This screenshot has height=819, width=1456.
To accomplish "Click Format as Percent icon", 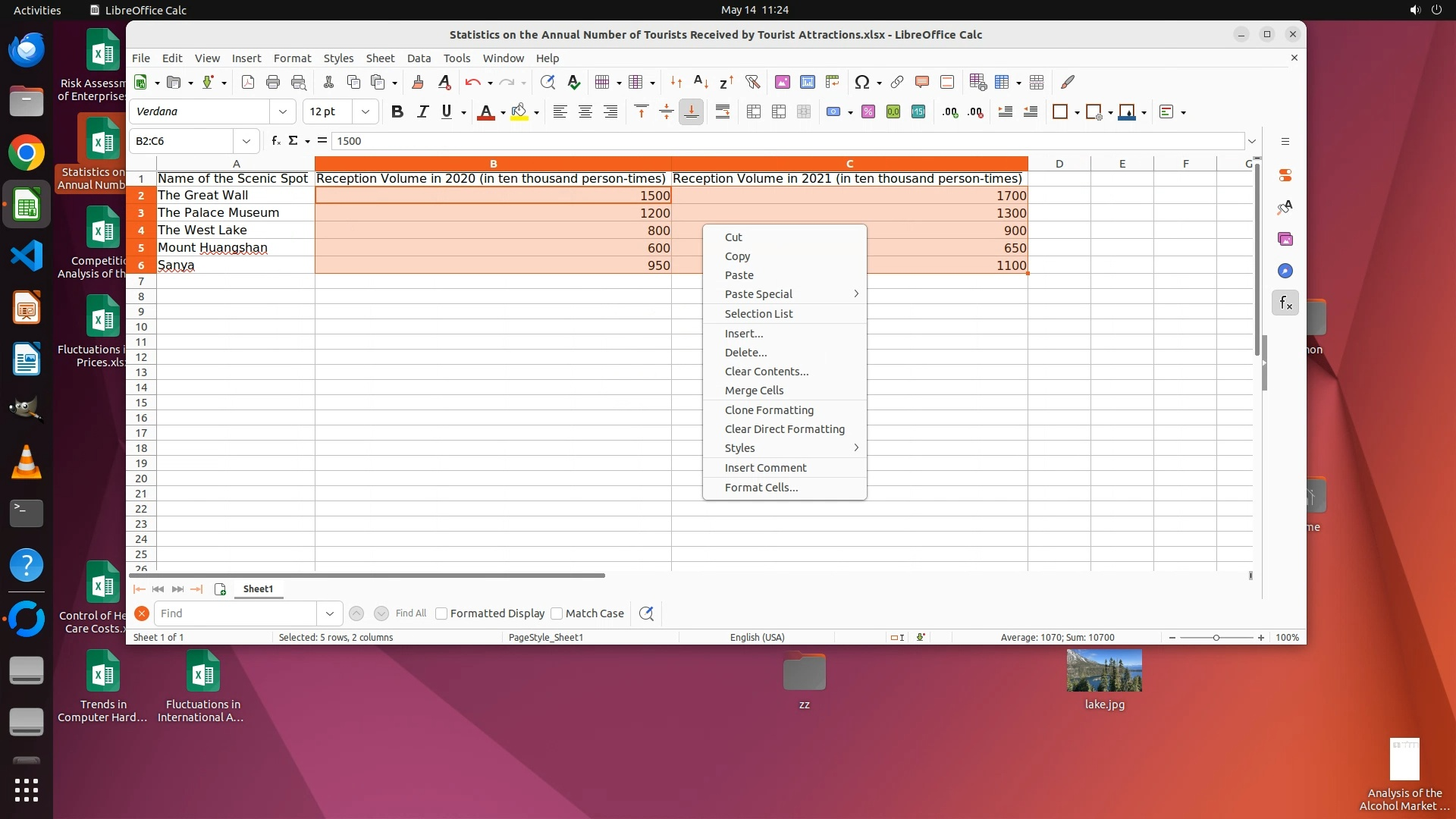I will point(868,112).
